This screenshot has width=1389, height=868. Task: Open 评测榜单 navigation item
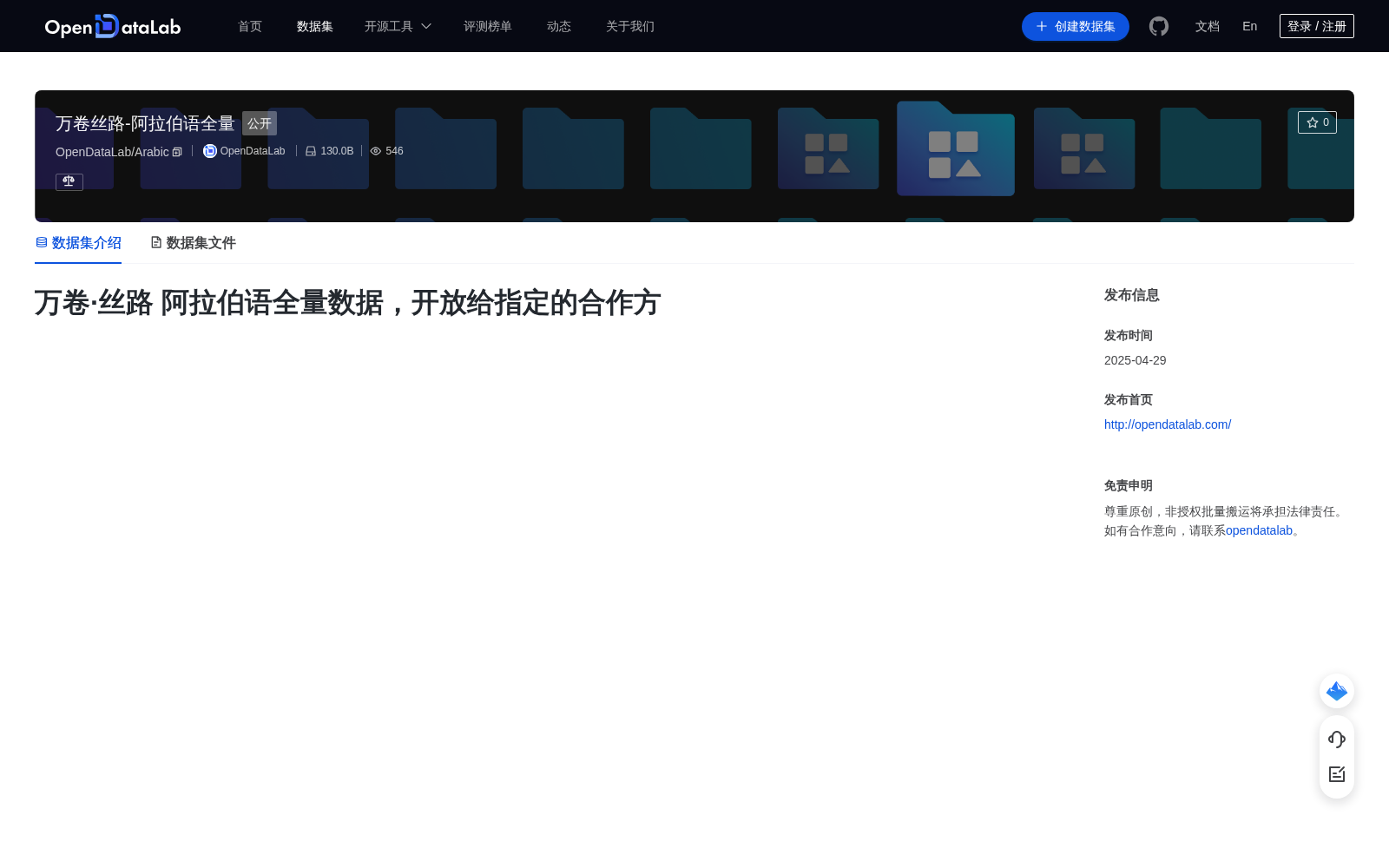click(x=488, y=26)
